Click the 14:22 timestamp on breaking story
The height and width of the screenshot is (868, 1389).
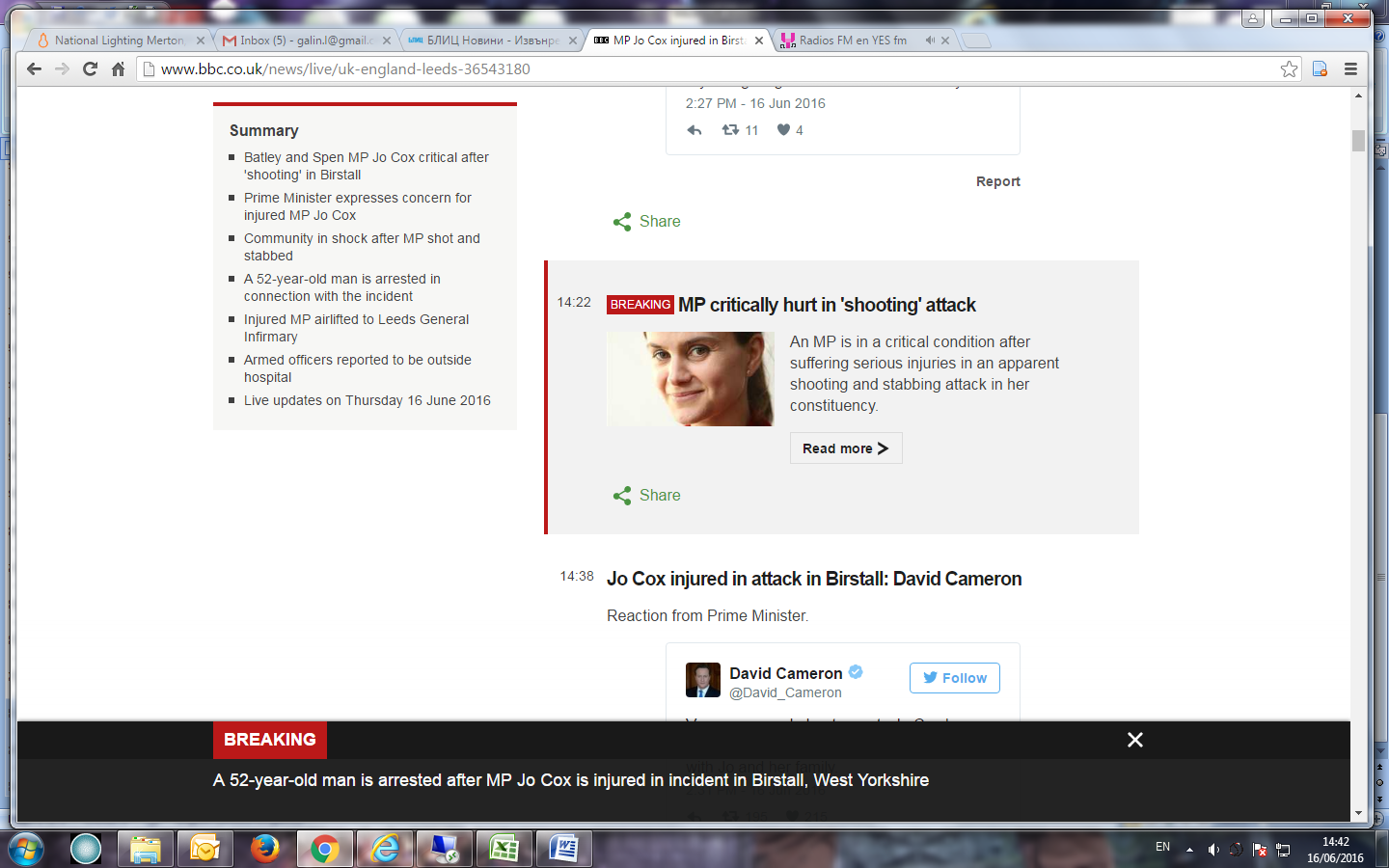click(574, 302)
